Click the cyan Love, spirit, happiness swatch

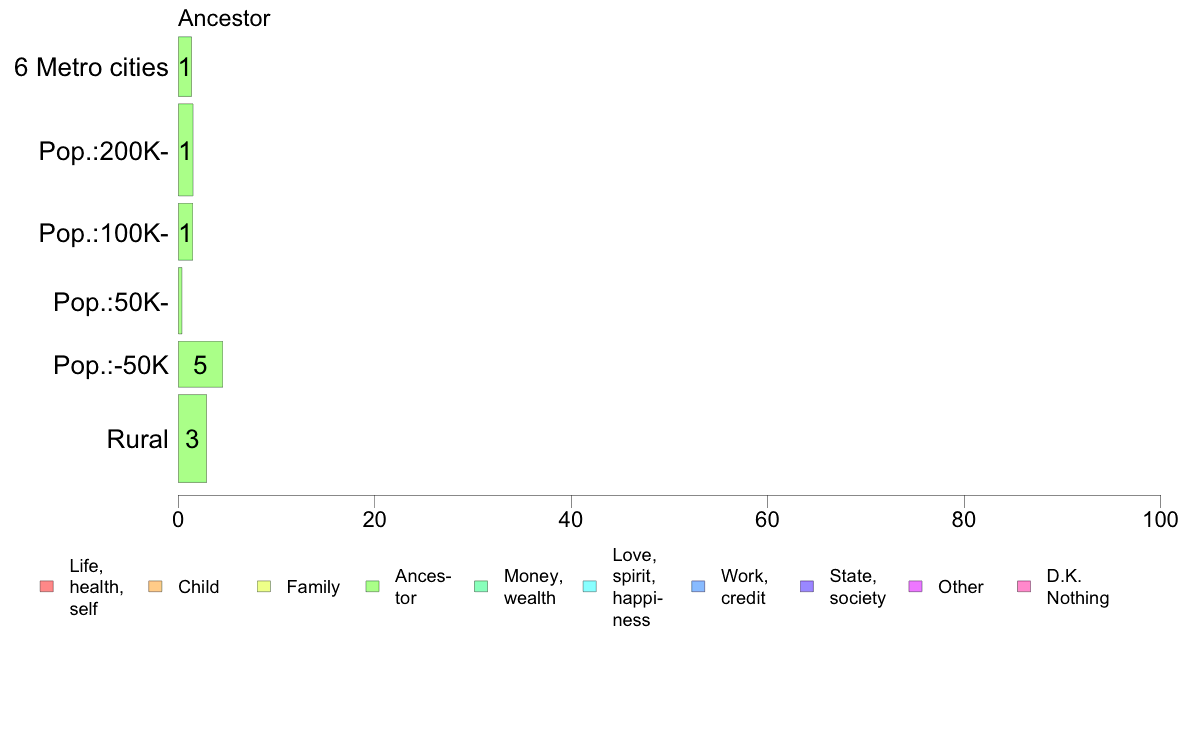(589, 587)
